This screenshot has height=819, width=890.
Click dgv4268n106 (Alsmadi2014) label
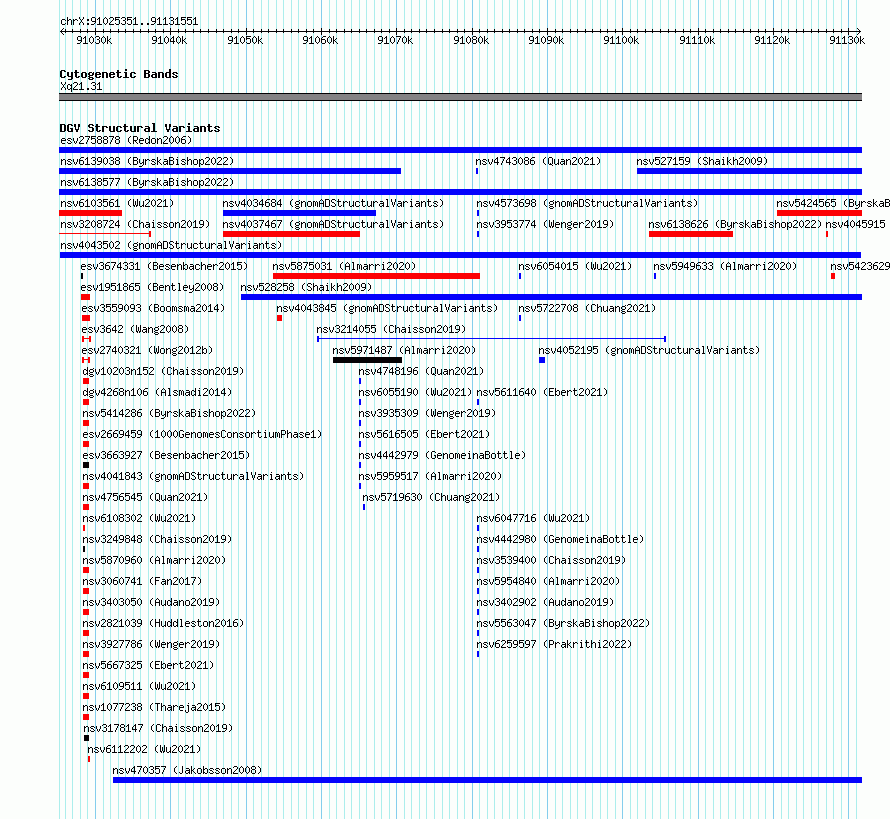[157, 392]
